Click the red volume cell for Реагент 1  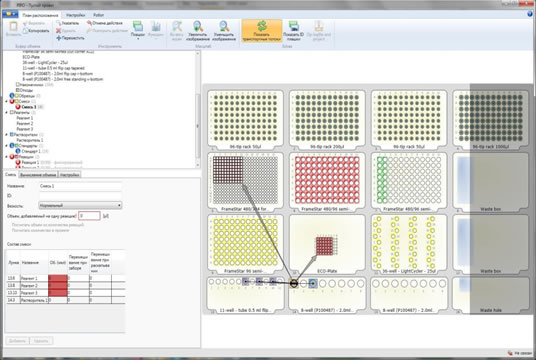(x=58, y=278)
